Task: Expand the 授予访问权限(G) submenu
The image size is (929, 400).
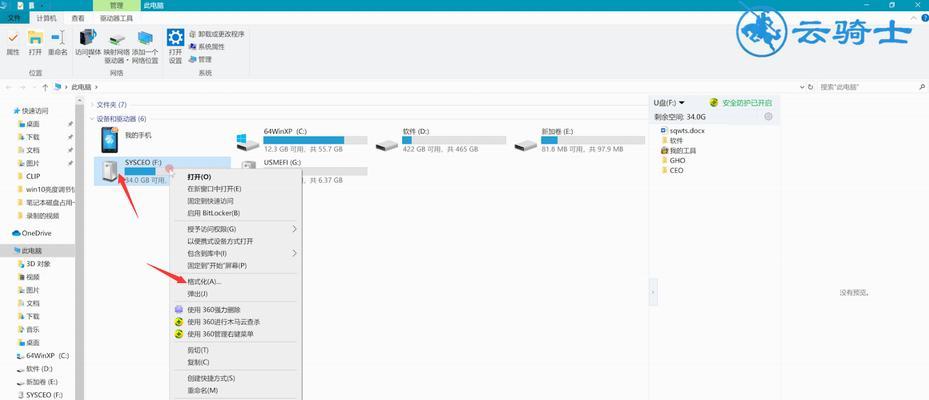Action: 236,229
